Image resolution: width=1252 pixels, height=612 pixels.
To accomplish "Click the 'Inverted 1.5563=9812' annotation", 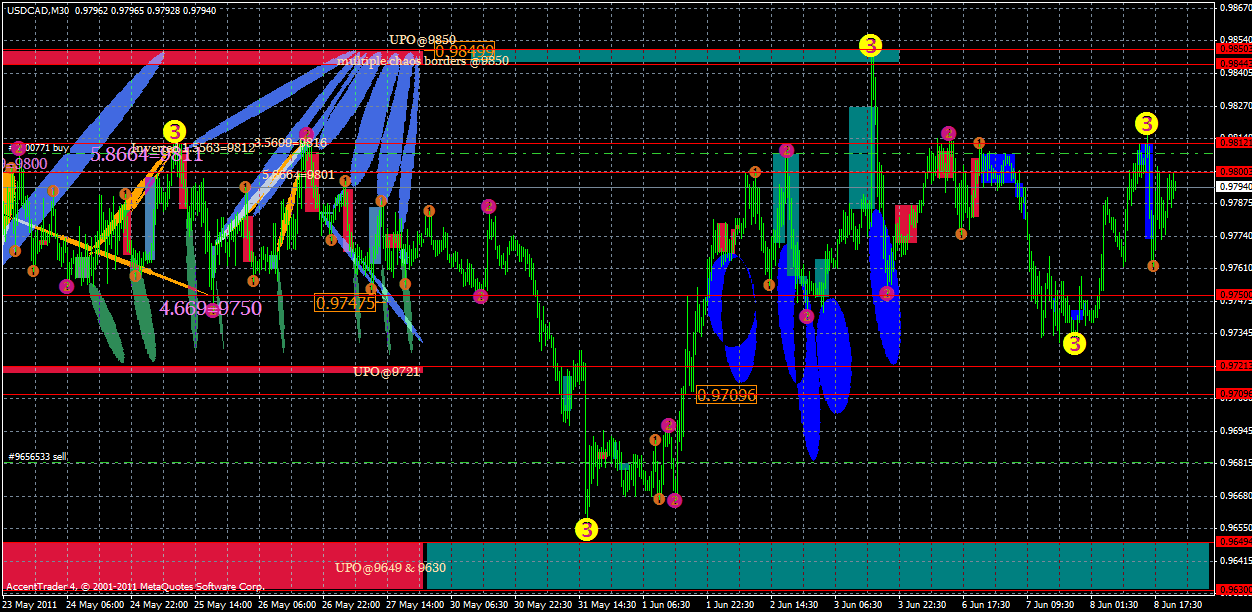I will click(x=191, y=147).
